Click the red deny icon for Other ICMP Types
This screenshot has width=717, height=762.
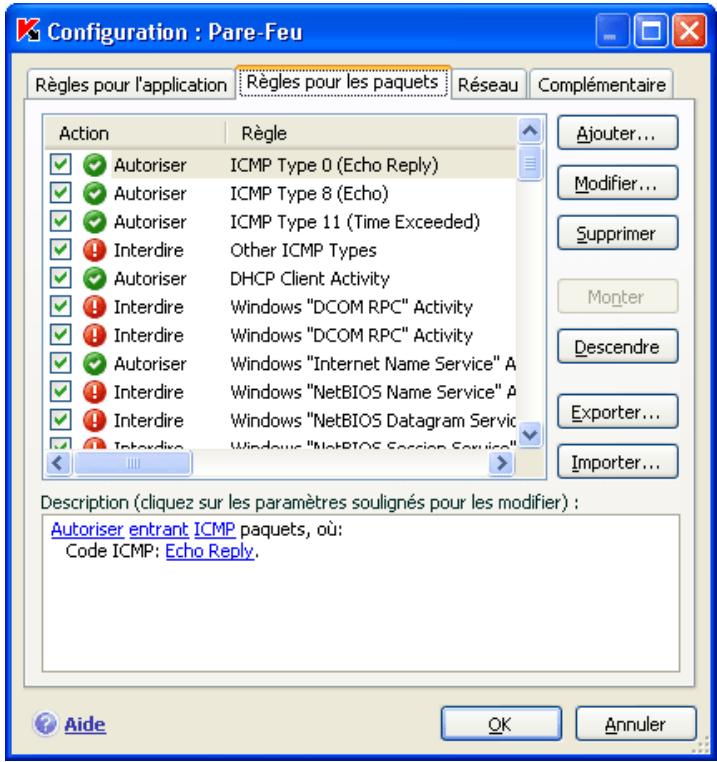click(x=94, y=250)
